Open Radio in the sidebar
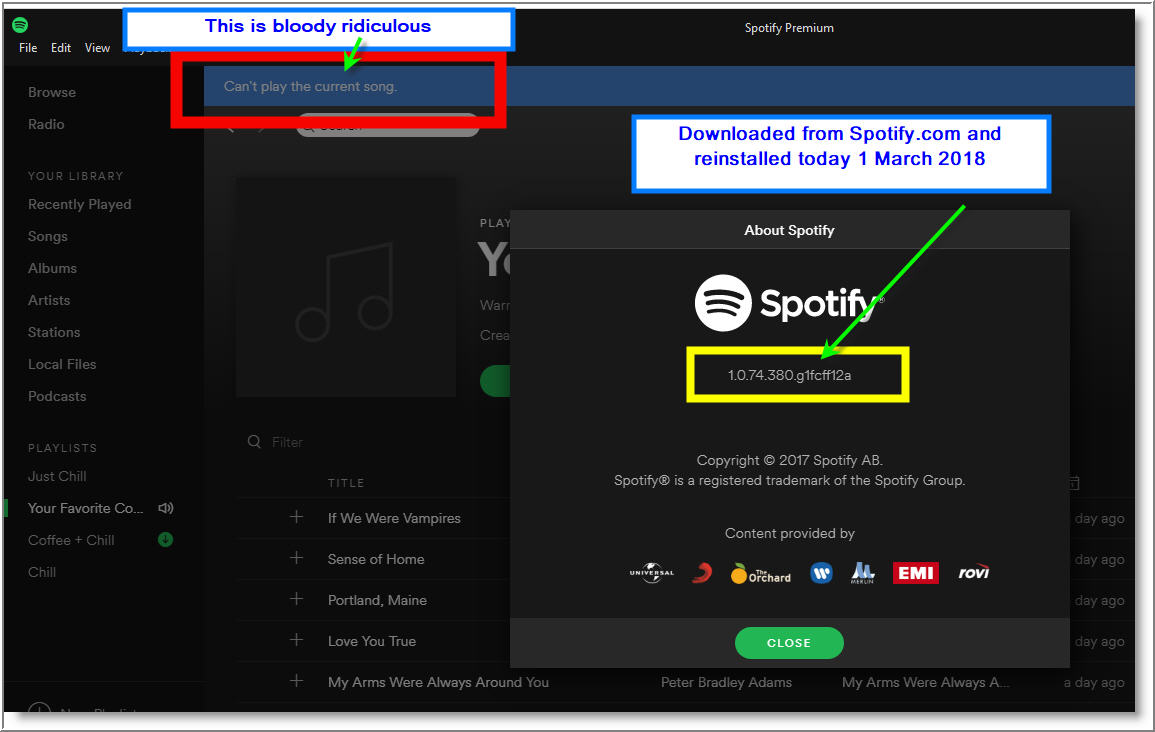 46,124
